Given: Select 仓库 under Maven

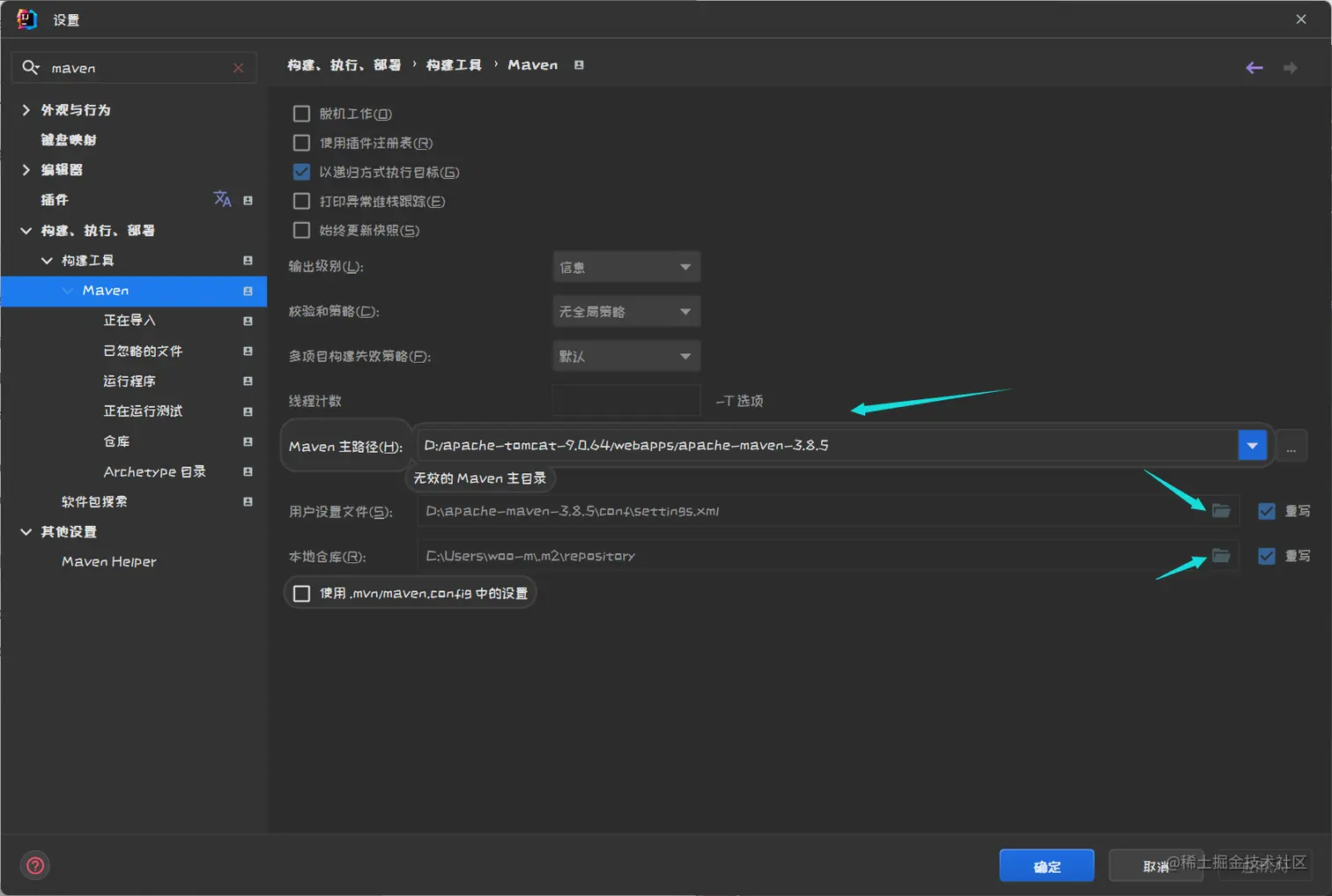Looking at the screenshot, I should point(116,441).
